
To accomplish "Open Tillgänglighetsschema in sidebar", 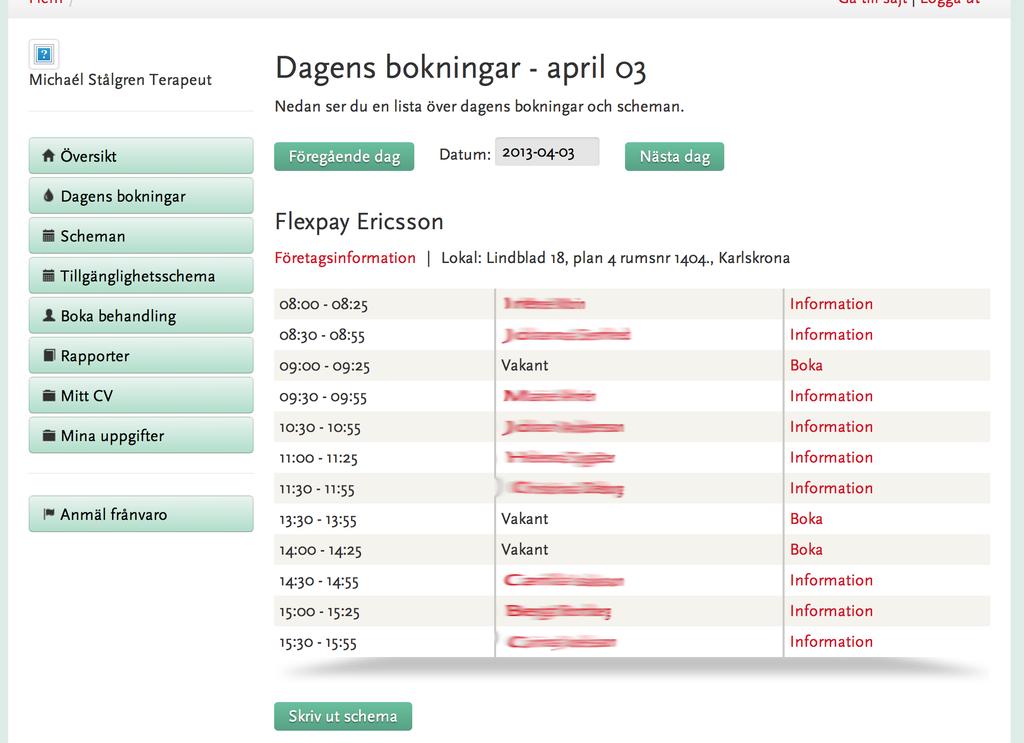I will pyautogui.click(x=141, y=276).
